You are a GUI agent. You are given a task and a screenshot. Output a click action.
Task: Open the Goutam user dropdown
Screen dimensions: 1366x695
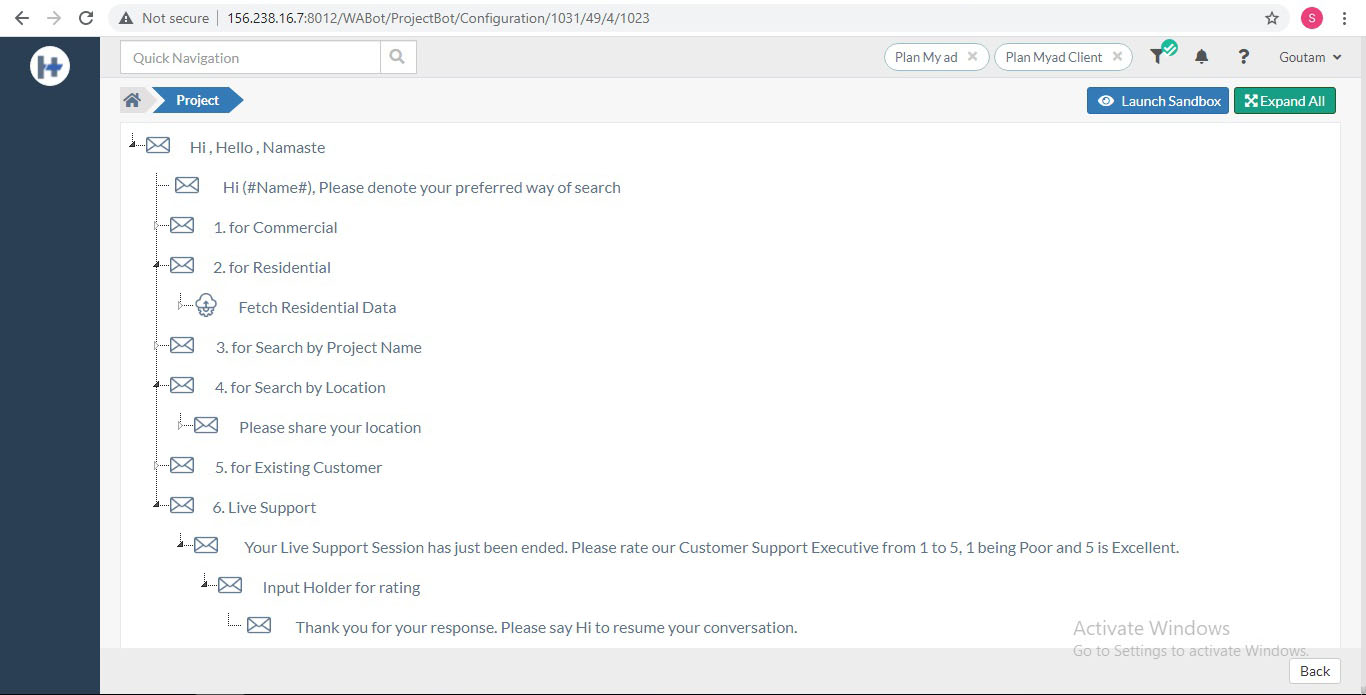point(1309,57)
